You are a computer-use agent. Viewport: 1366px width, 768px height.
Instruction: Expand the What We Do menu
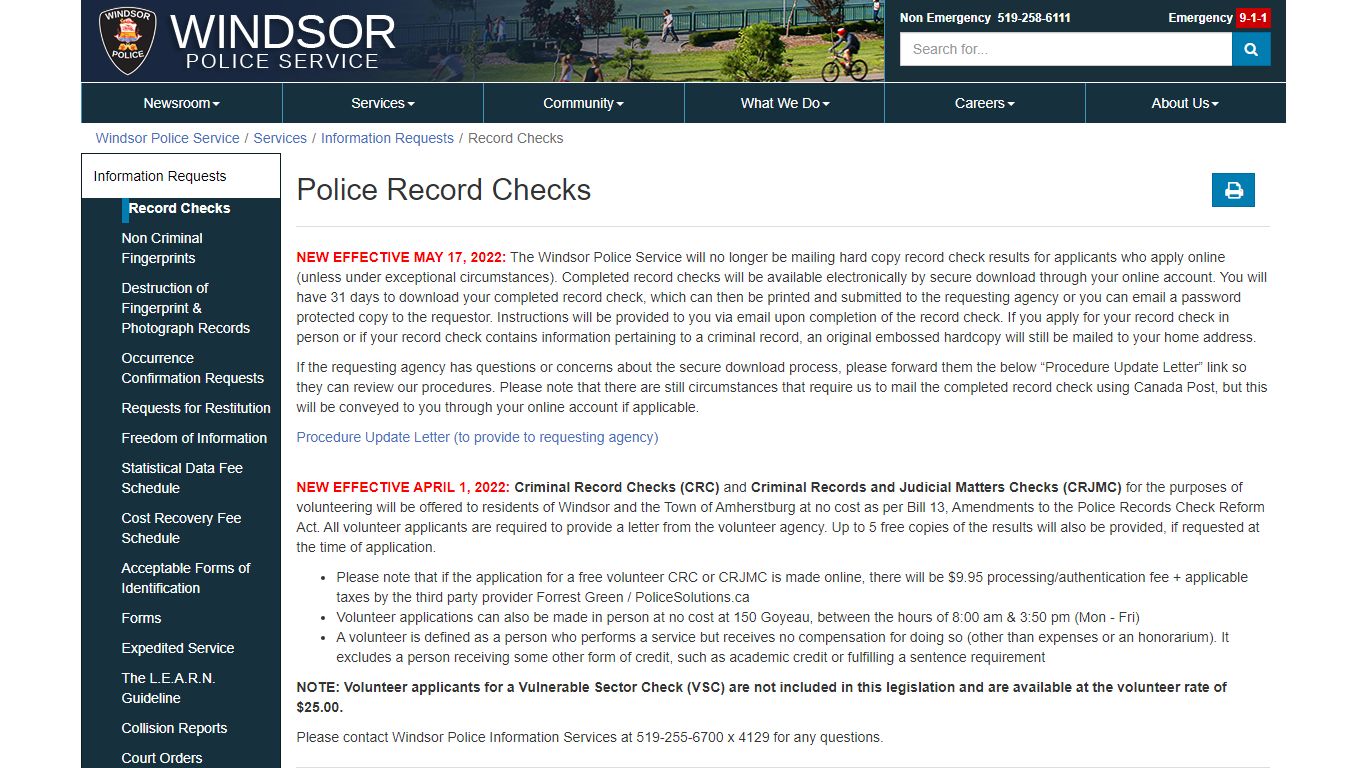click(x=785, y=103)
